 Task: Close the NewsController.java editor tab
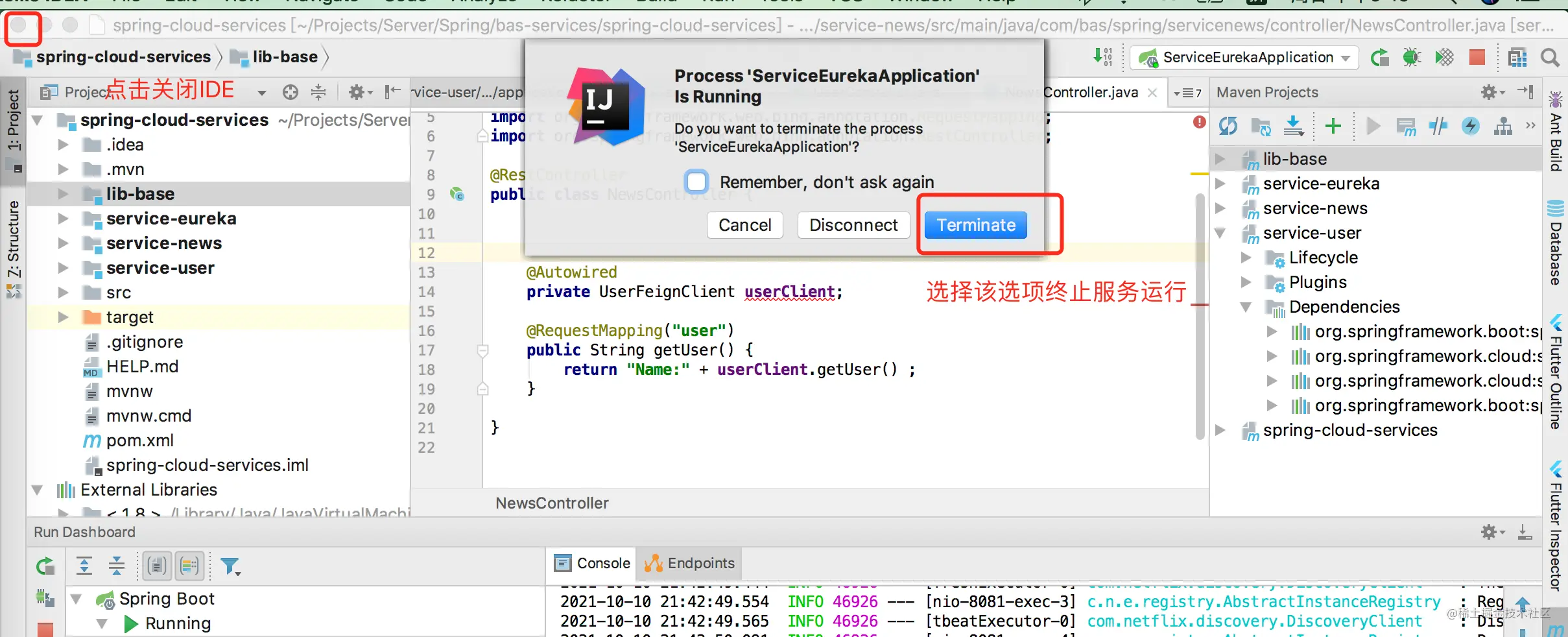click(x=1152, y=92)
